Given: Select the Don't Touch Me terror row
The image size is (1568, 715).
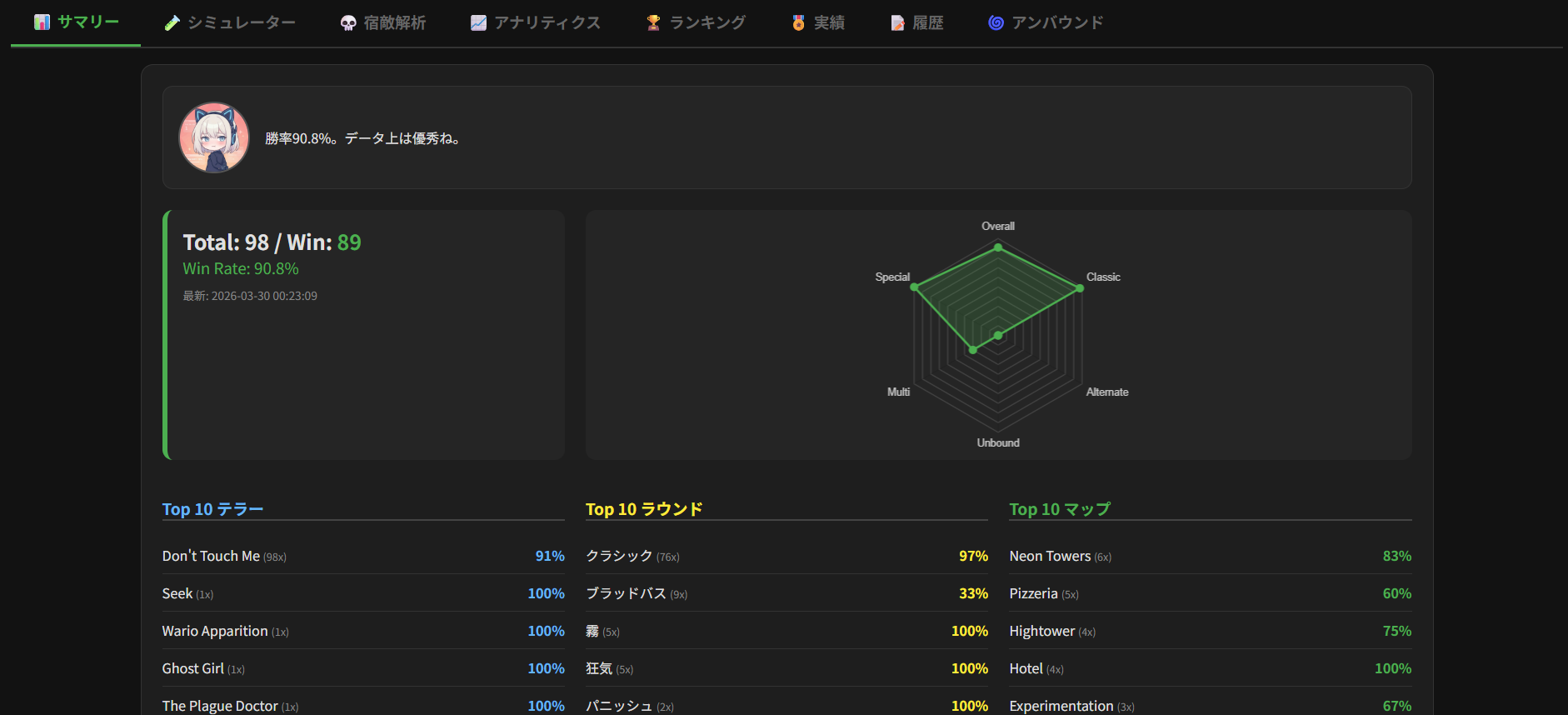Looking at the screenshot, I should [363, 556].
